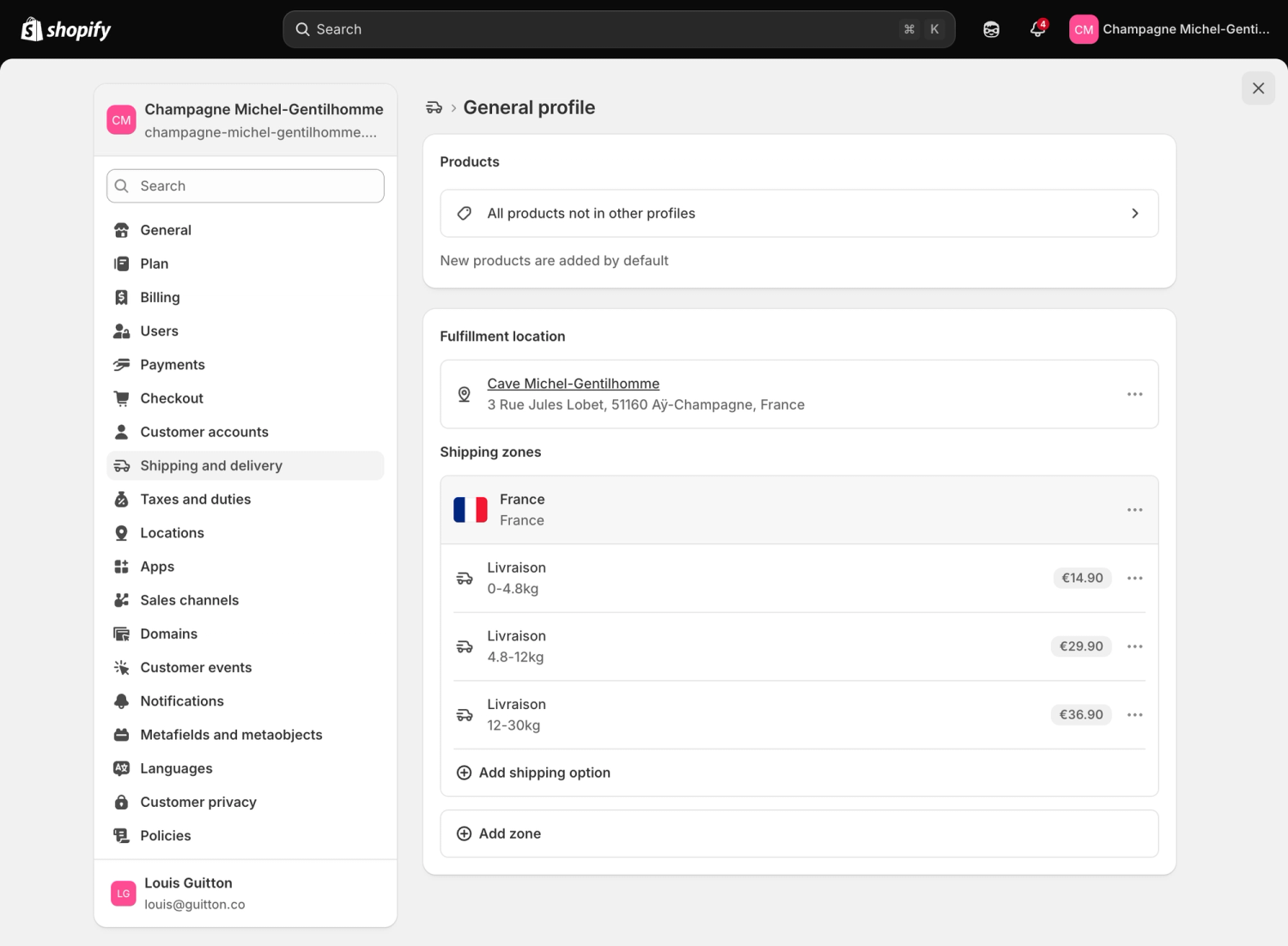This screenshot has height=946, width=1288.
Task: Click the France flag icon
Action: (x=471, y=510)
